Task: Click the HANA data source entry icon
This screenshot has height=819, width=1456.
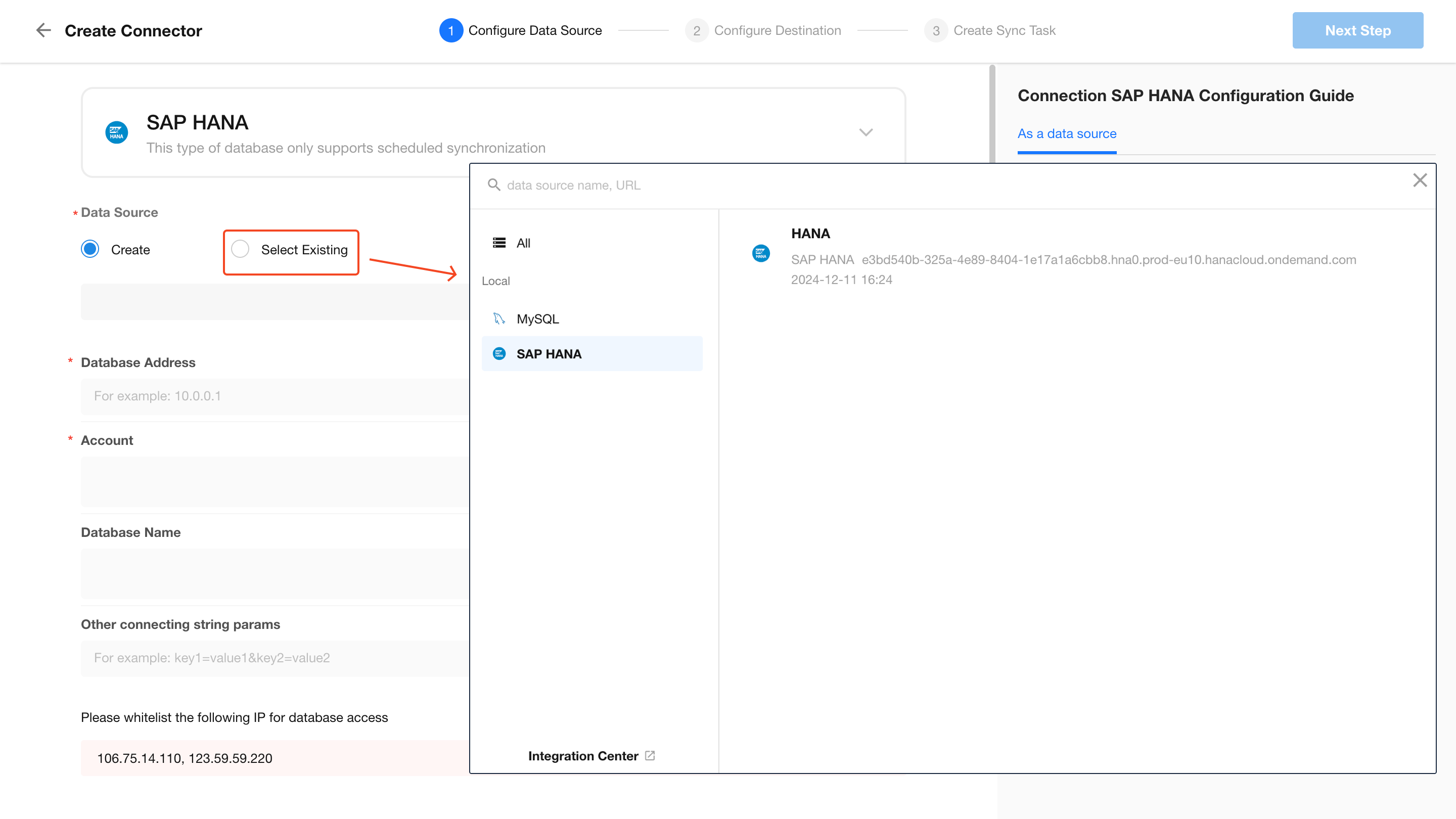Action: pyautogui.click(x=761, y=253)
